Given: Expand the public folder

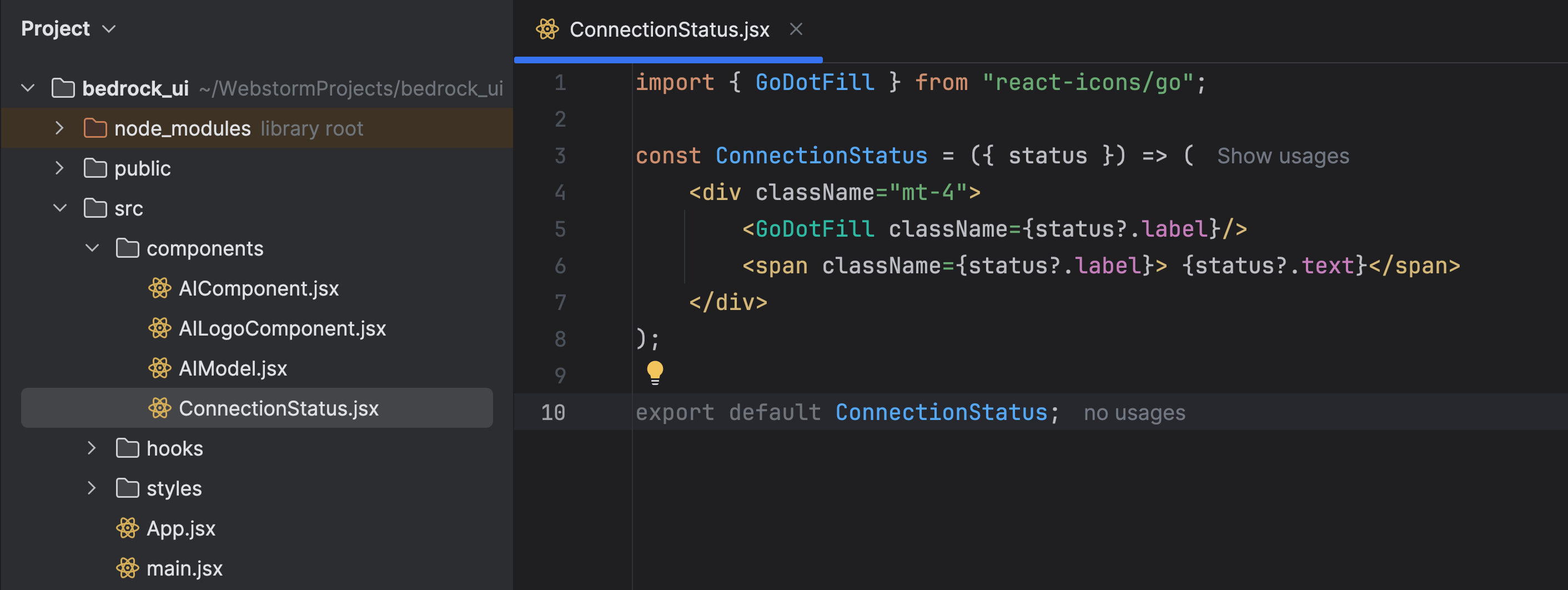Looking at the screenshot, I should tap(59, 168).
